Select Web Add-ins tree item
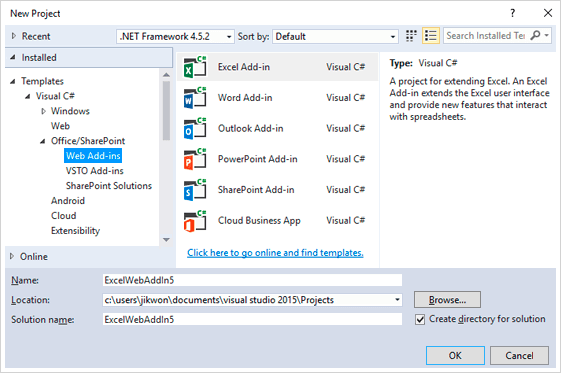 pyautogui.click(x=93, y=156)
